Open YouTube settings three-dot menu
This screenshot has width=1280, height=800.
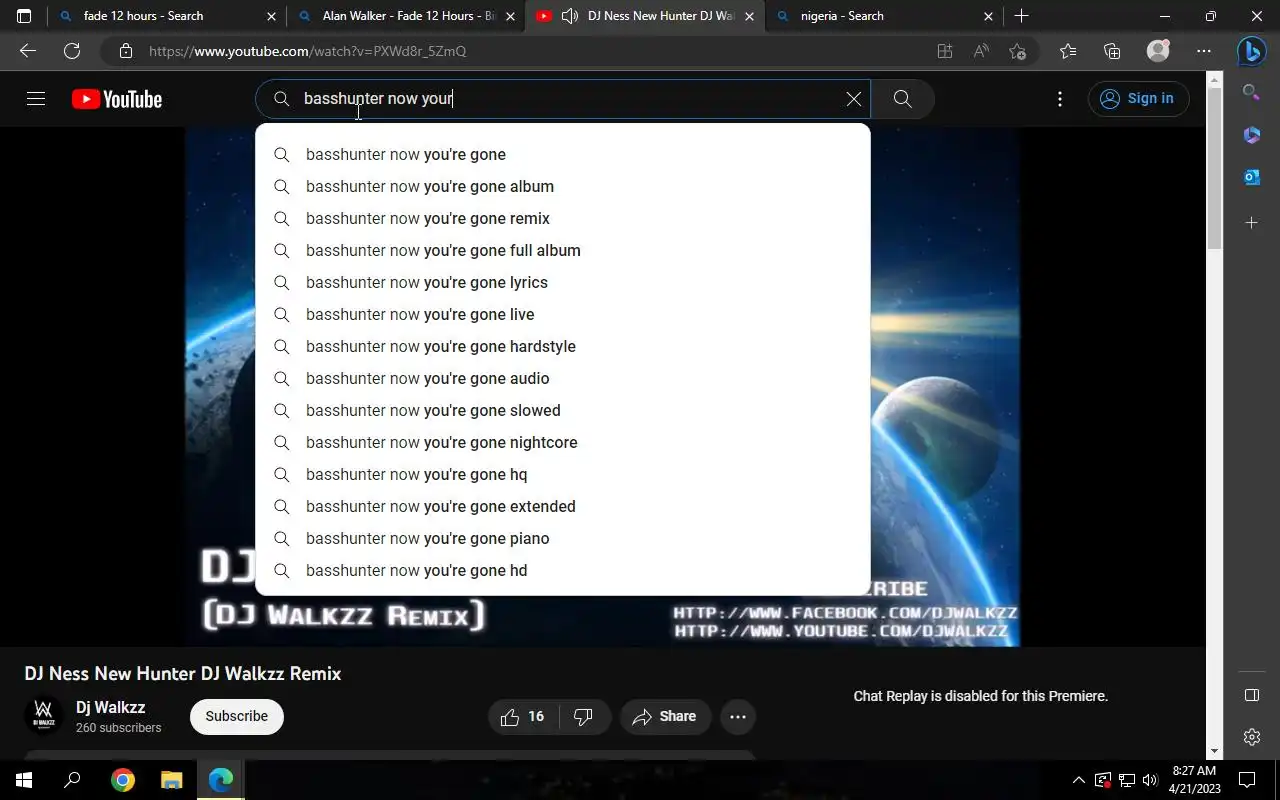point(1060,99)
